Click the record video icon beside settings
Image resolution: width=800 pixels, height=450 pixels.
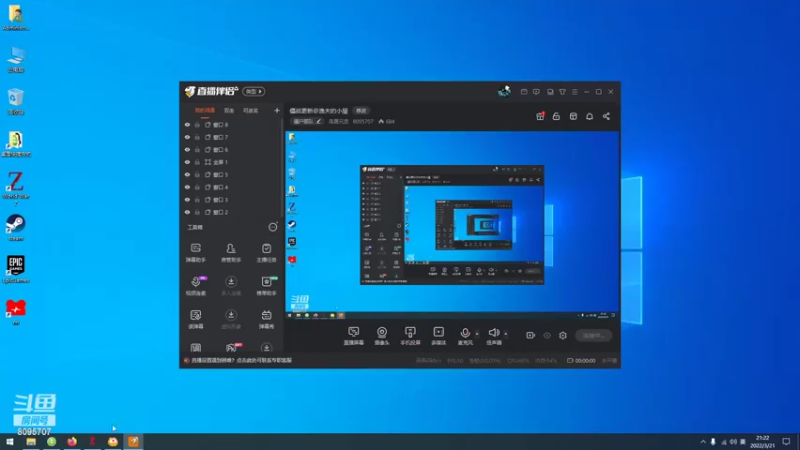pyautogui.click(x=531, y=335)
